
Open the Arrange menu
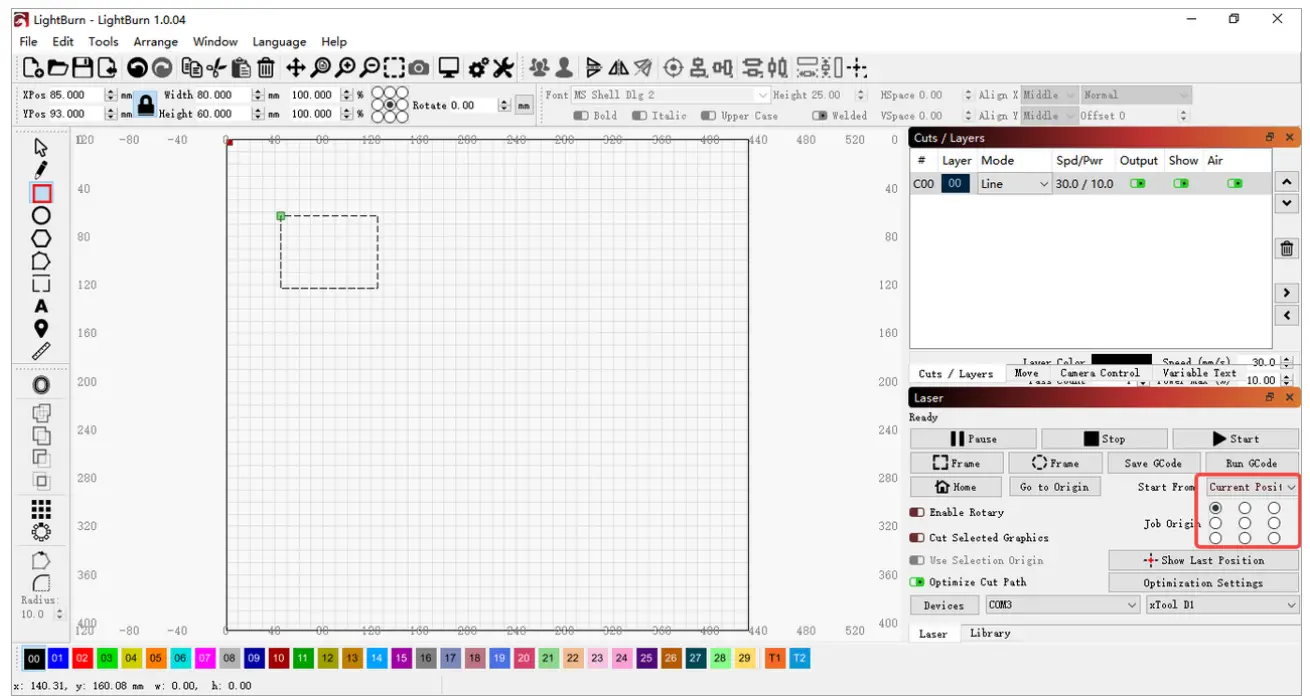(x=155, y=42)
